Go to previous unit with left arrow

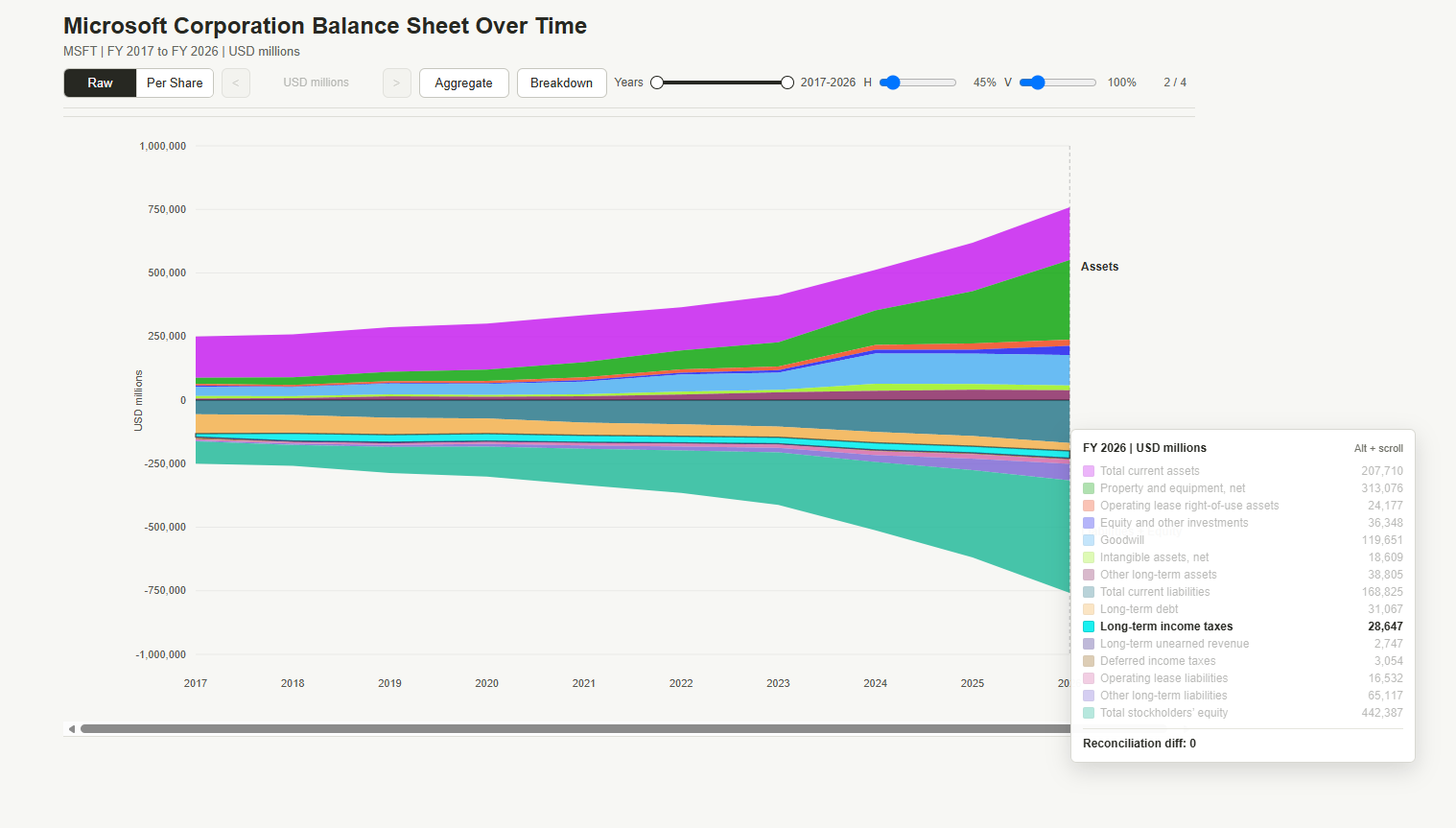pyautogui.click(x=236, y=83)
